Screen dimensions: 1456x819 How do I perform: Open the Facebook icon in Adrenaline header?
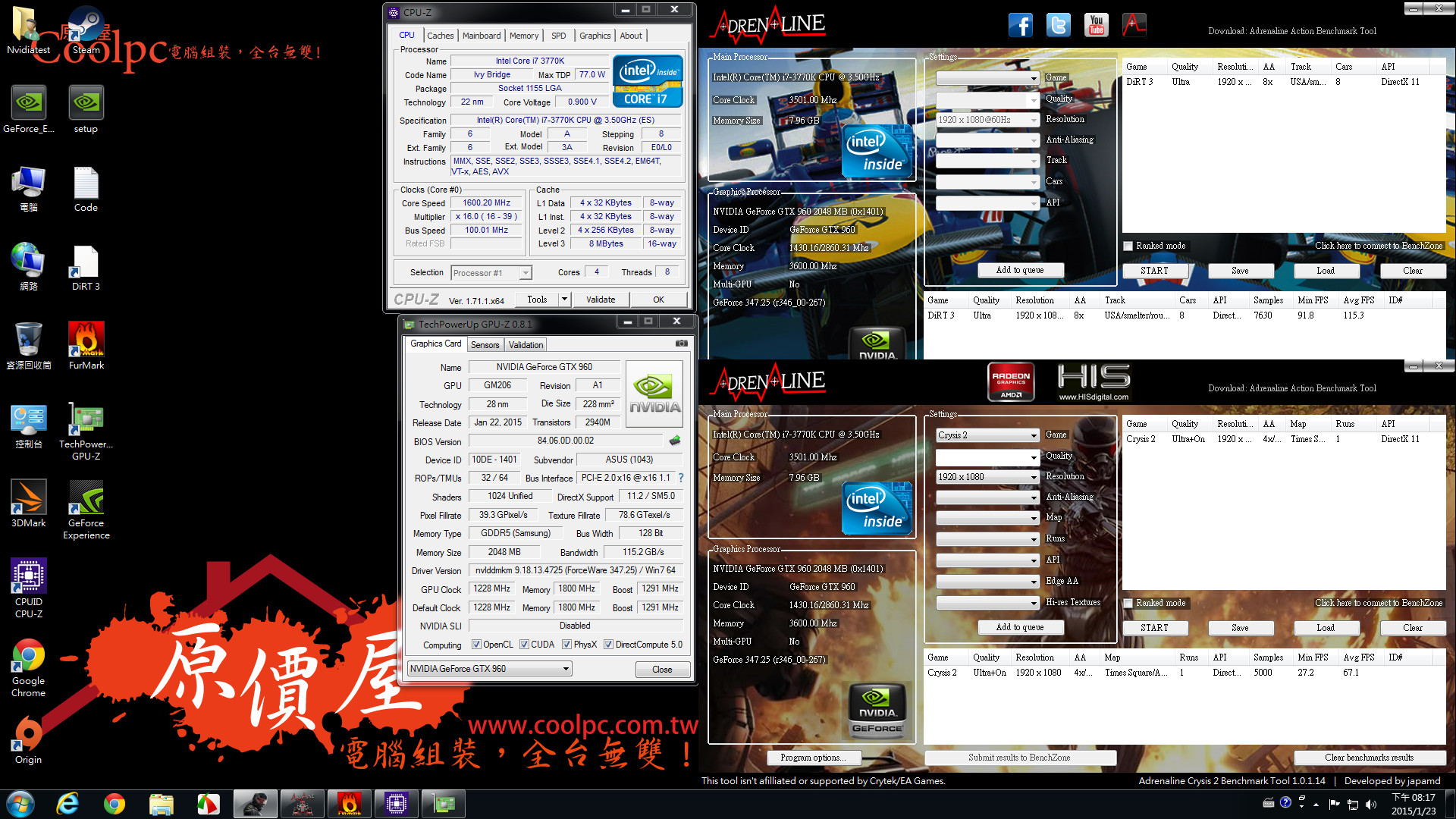(x=1021, y=25)
